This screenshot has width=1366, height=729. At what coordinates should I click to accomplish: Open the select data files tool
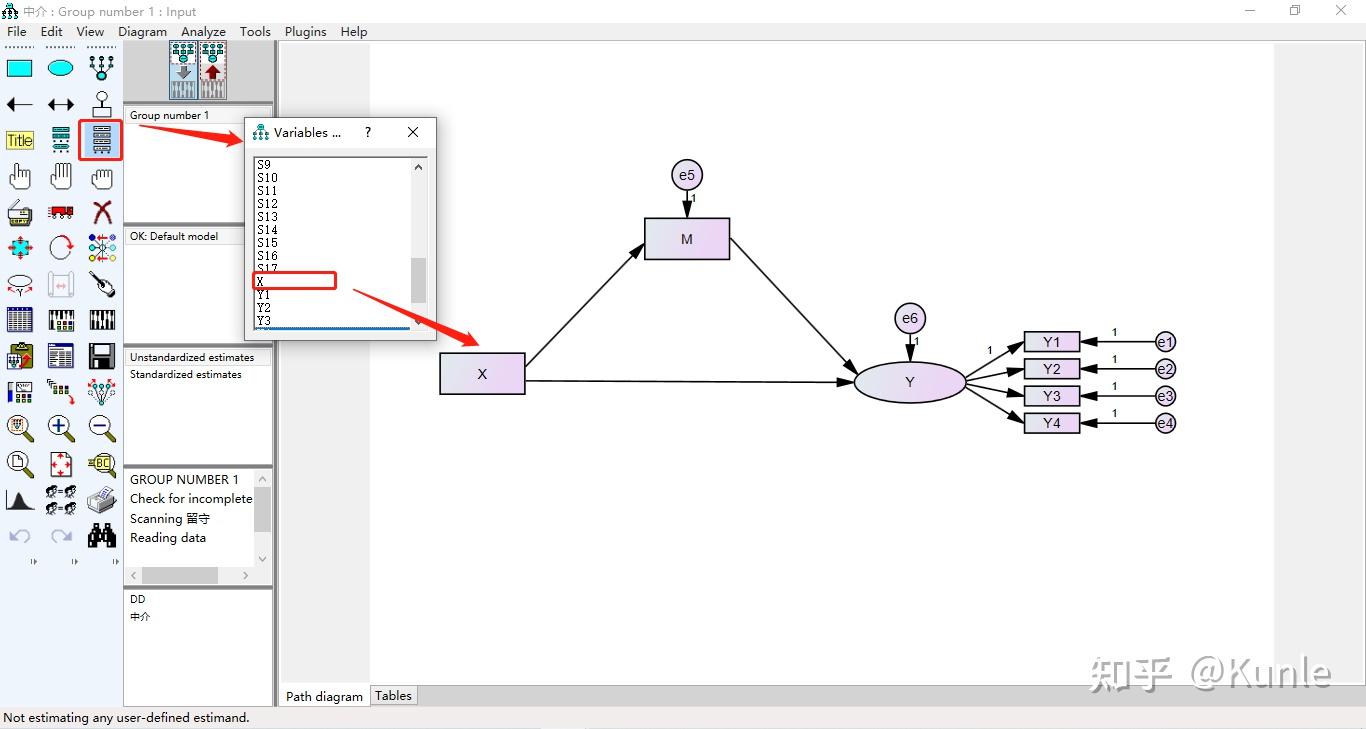20,320
